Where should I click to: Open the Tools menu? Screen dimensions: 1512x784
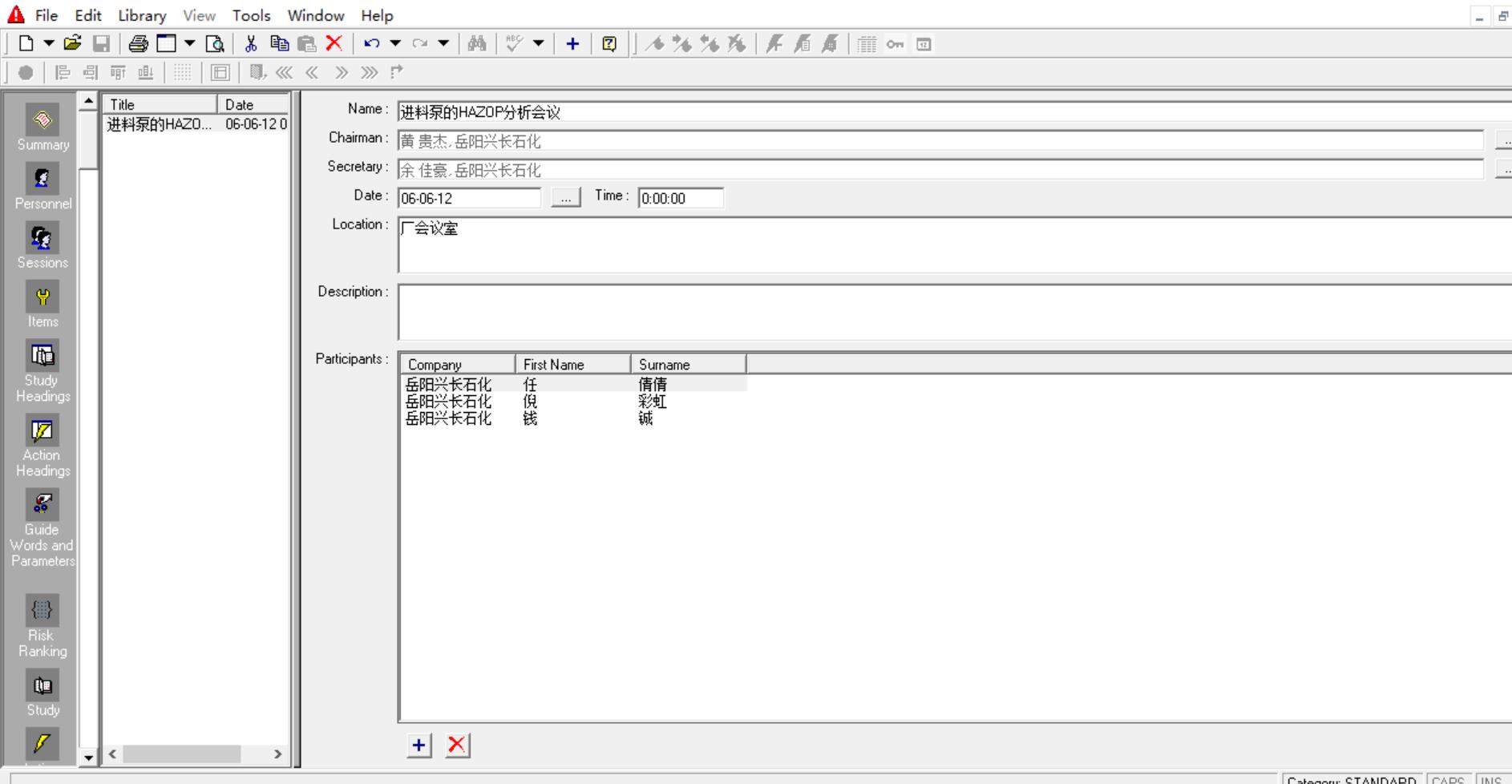pyautogui.click(x=251, y=15)
